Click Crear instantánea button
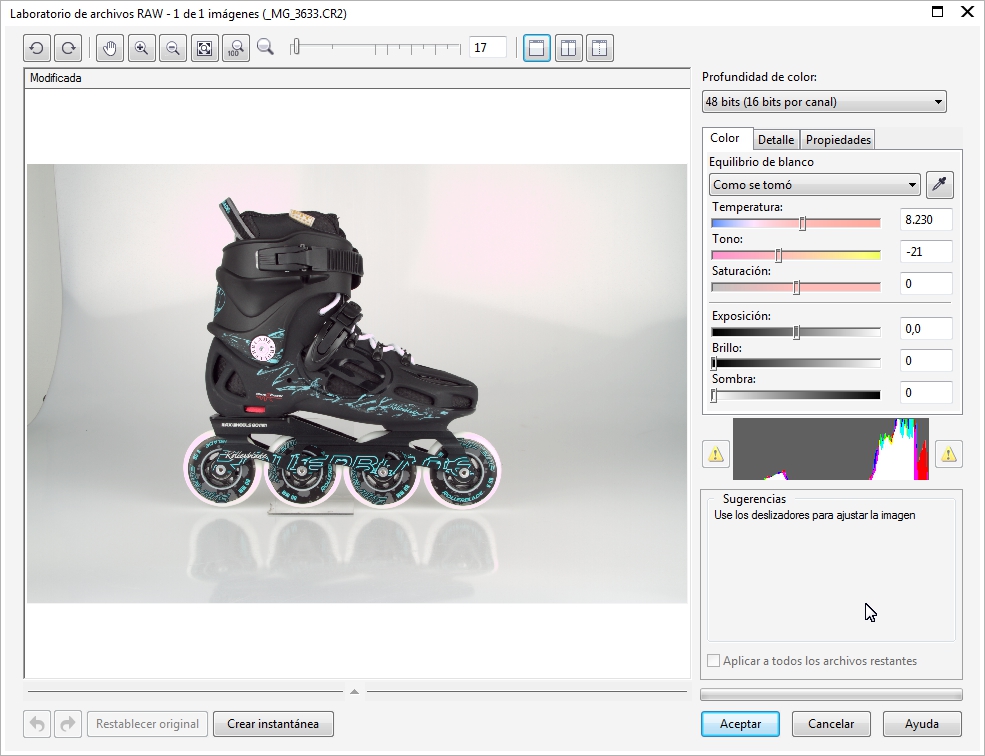The image size is (985, 756). [273, 724]
